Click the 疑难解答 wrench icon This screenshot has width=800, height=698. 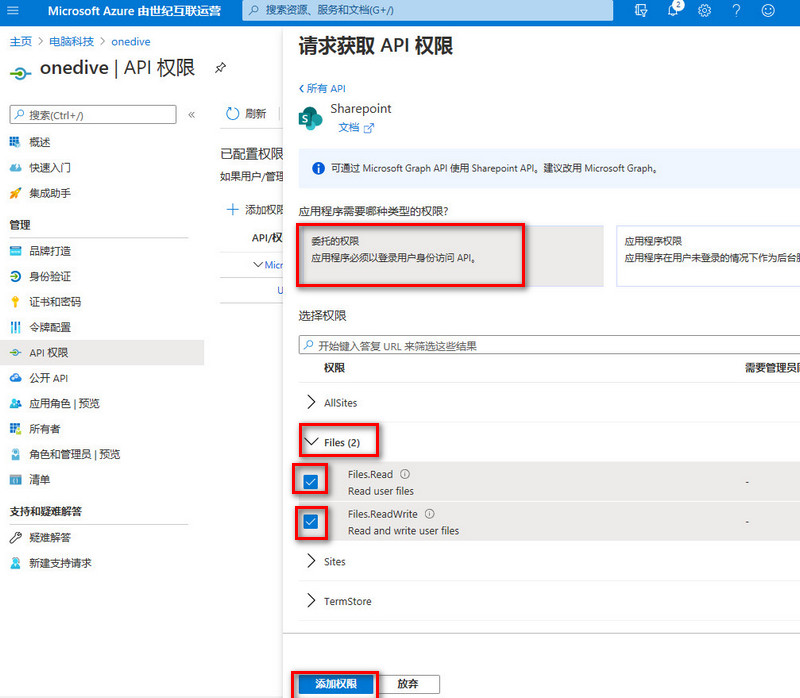click(15, 537)
